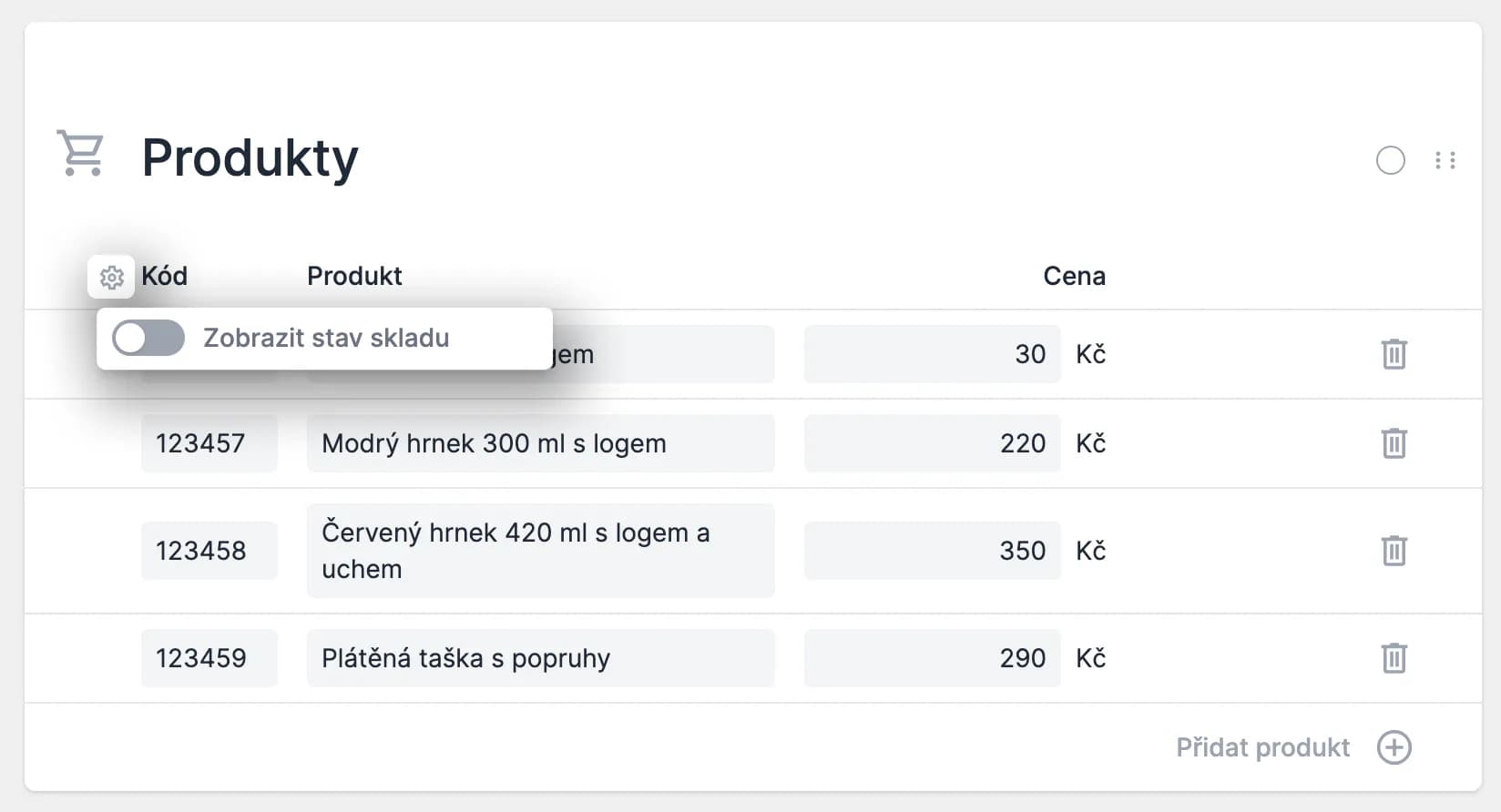Enable the Zobrazit stav skladu toggle

click(148, 339)
